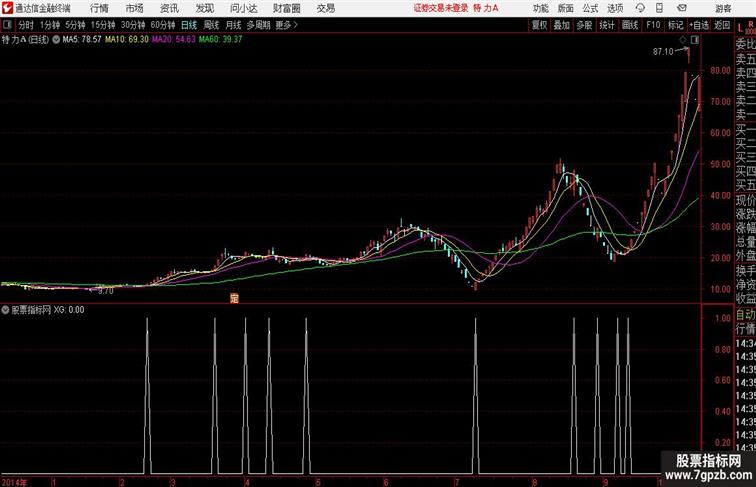This screenshot has width=756, height=487.
Task: Toggle the right side panel icon near 87.10
Action: (x=695, y=40)
